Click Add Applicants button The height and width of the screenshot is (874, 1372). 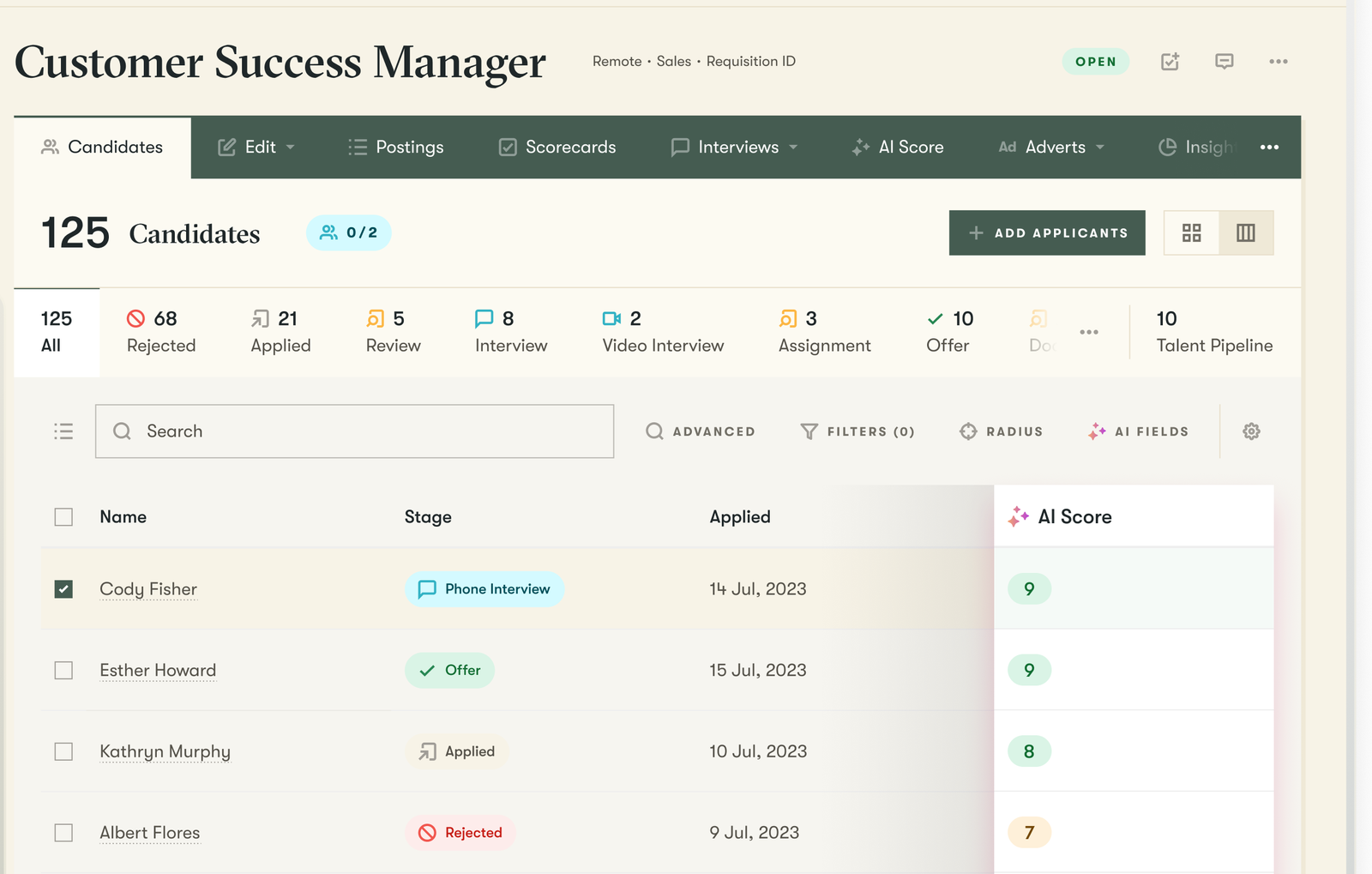(x=1047, y=232)
